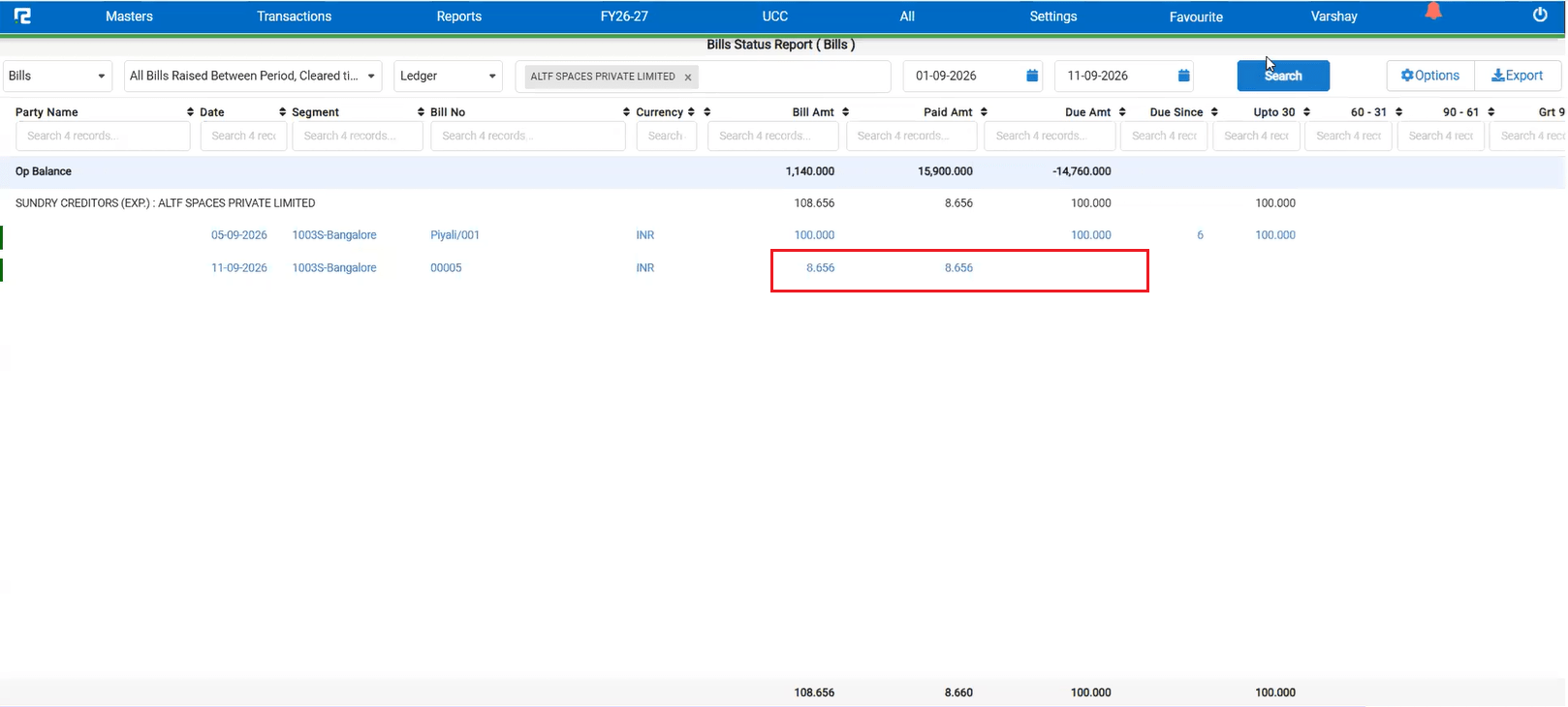Open the Ledger dropdown
Viewport: 1568px width, 707px height.
(x=448, y=76)
